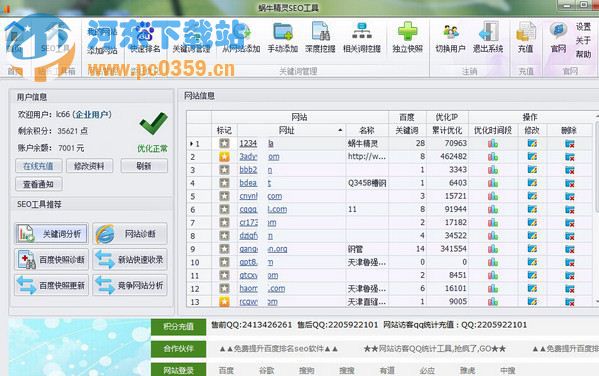Image resolution: width=599 pixels, height=376 pixels.
Task: Sort by the 网址 column header
Action: point(291,130)
